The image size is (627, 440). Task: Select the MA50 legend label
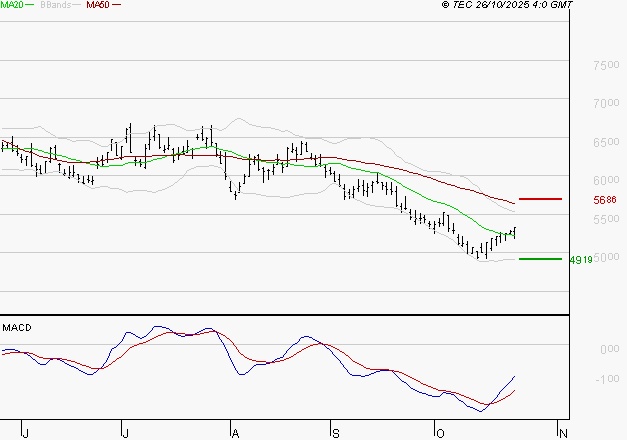[98, 5]
